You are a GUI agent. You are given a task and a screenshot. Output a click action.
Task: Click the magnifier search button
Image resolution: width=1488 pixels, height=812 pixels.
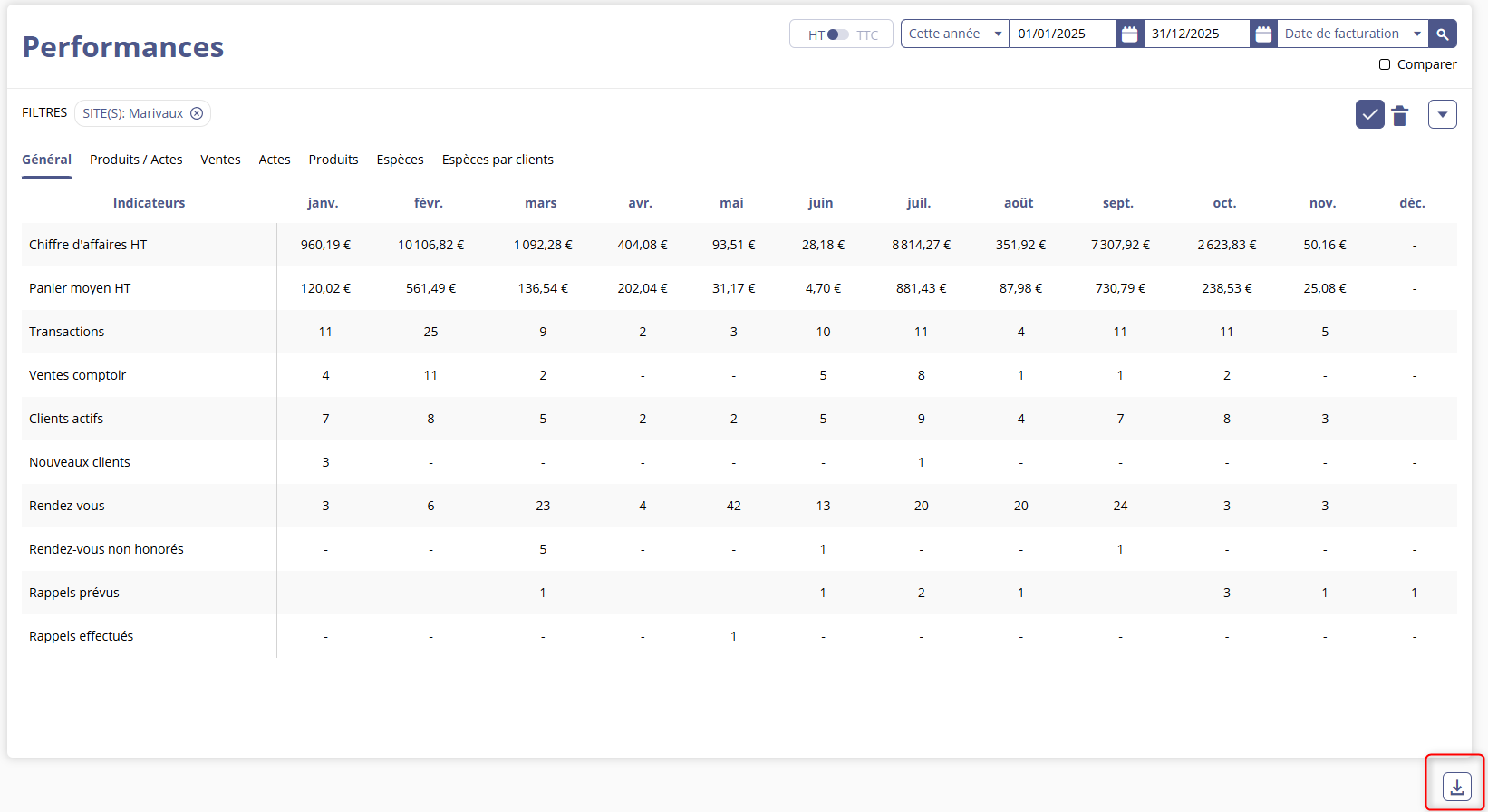tap(1442, 34)
